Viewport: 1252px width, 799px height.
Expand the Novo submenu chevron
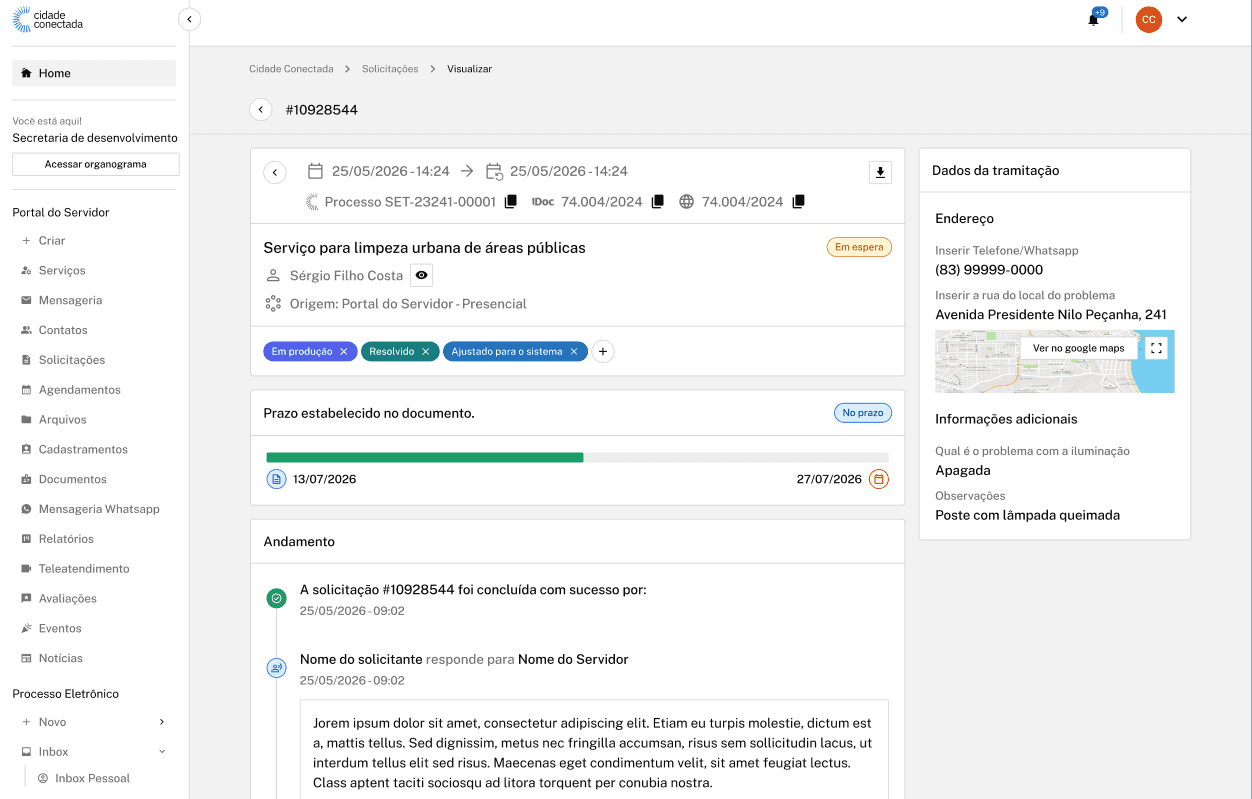tap(162, 722)
